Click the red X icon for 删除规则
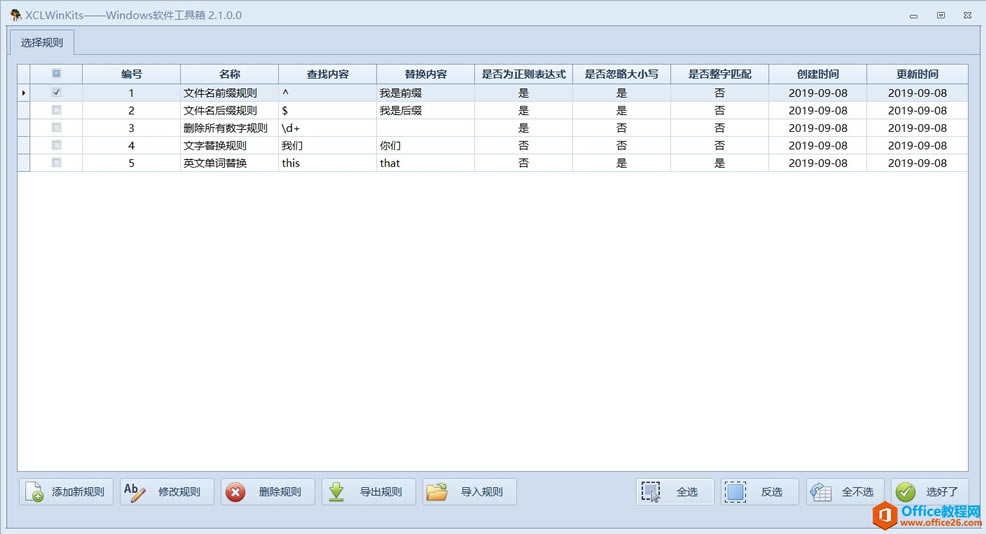Viewport: 986px width, 534px height. [x=236, y=492]
